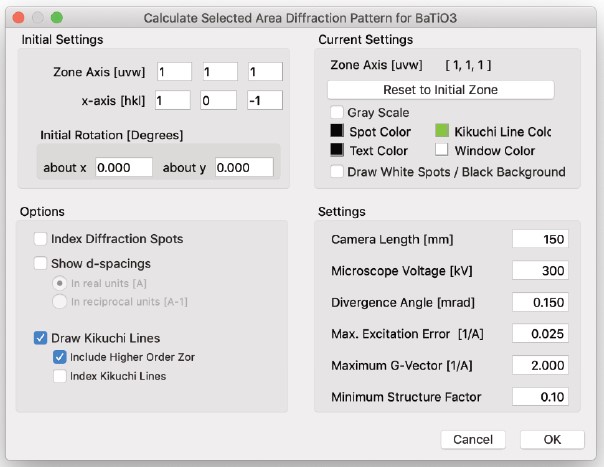Uncheck Draw Kikuchi Lines
Viewport: 604px width, 467px height.
pyautogui.click(x=41, y=338)
